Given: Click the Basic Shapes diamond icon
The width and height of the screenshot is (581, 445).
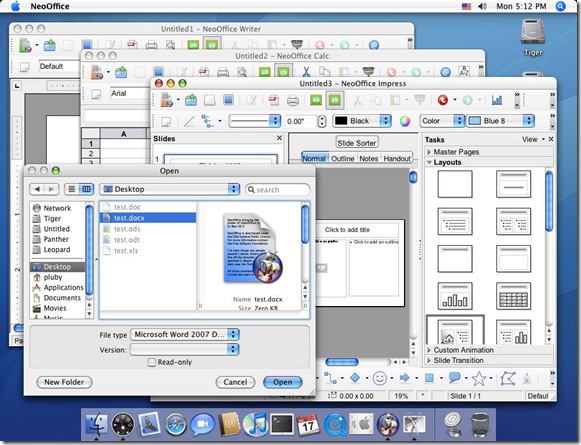Looking at the screenshot, I should click(x=355, y=378).
